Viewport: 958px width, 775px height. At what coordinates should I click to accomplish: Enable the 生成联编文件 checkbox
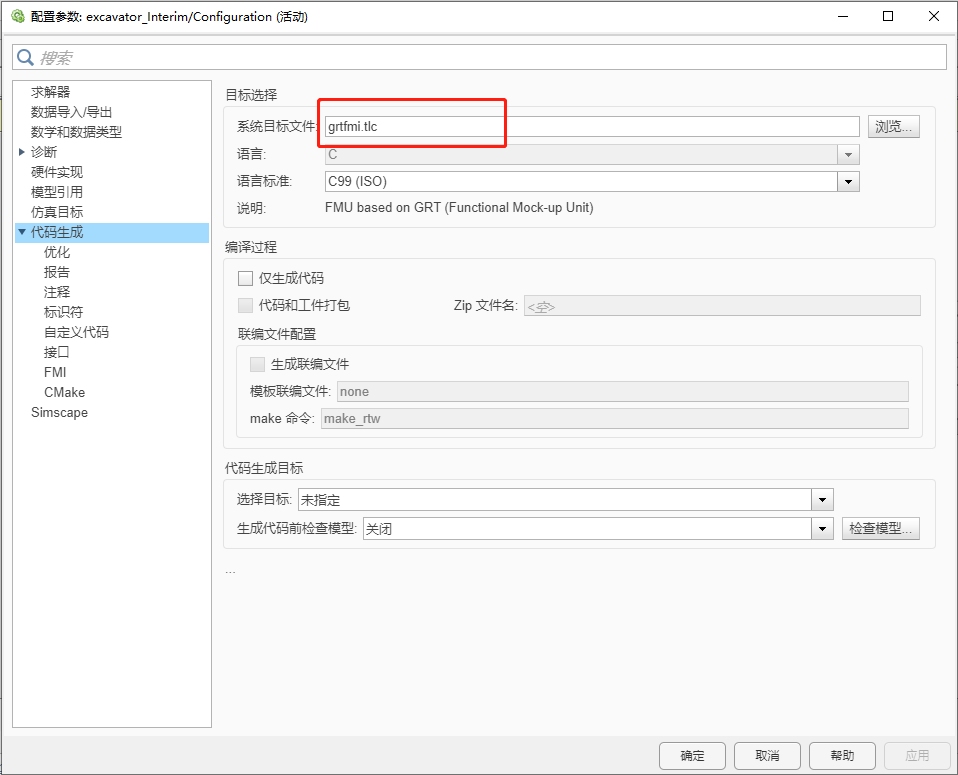coord(257,365)
